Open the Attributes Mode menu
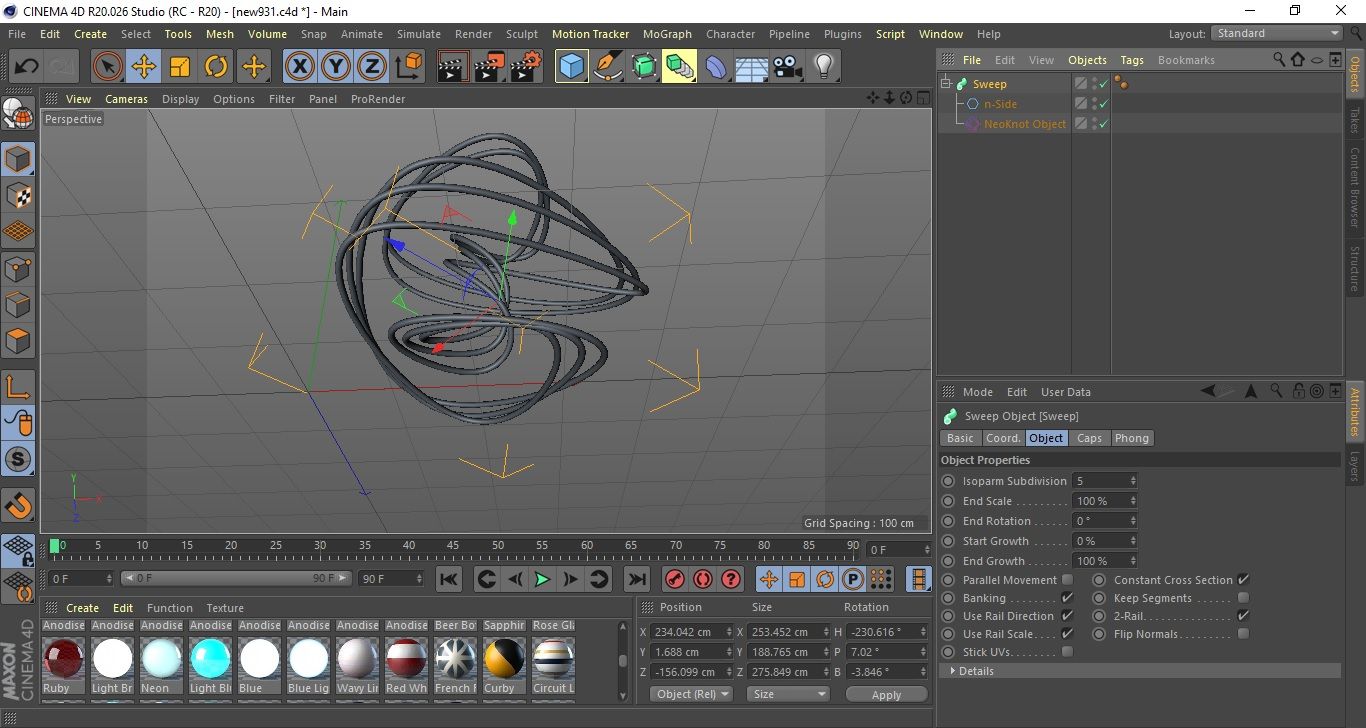Screen dimensions: 1366x728 coord(977,392)
